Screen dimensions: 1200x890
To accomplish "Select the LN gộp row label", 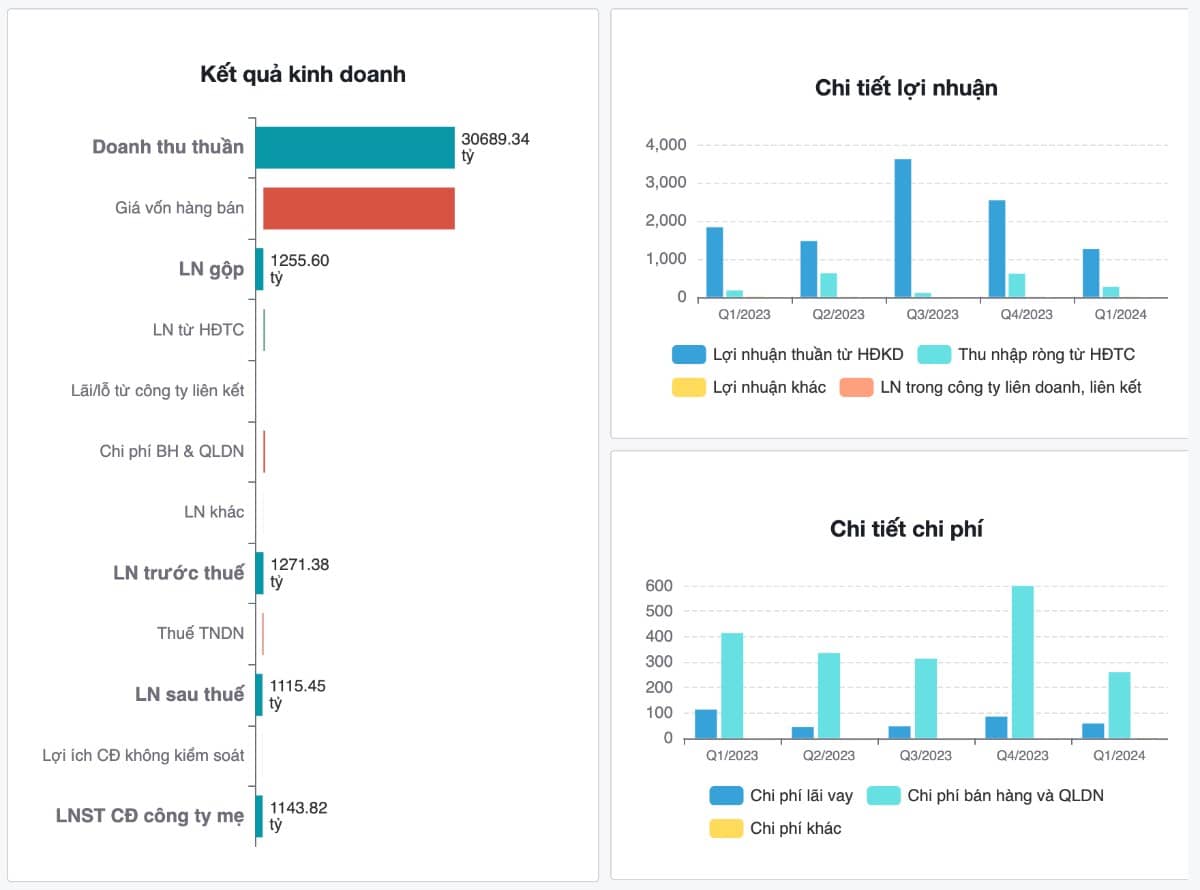I will point(212,269).
